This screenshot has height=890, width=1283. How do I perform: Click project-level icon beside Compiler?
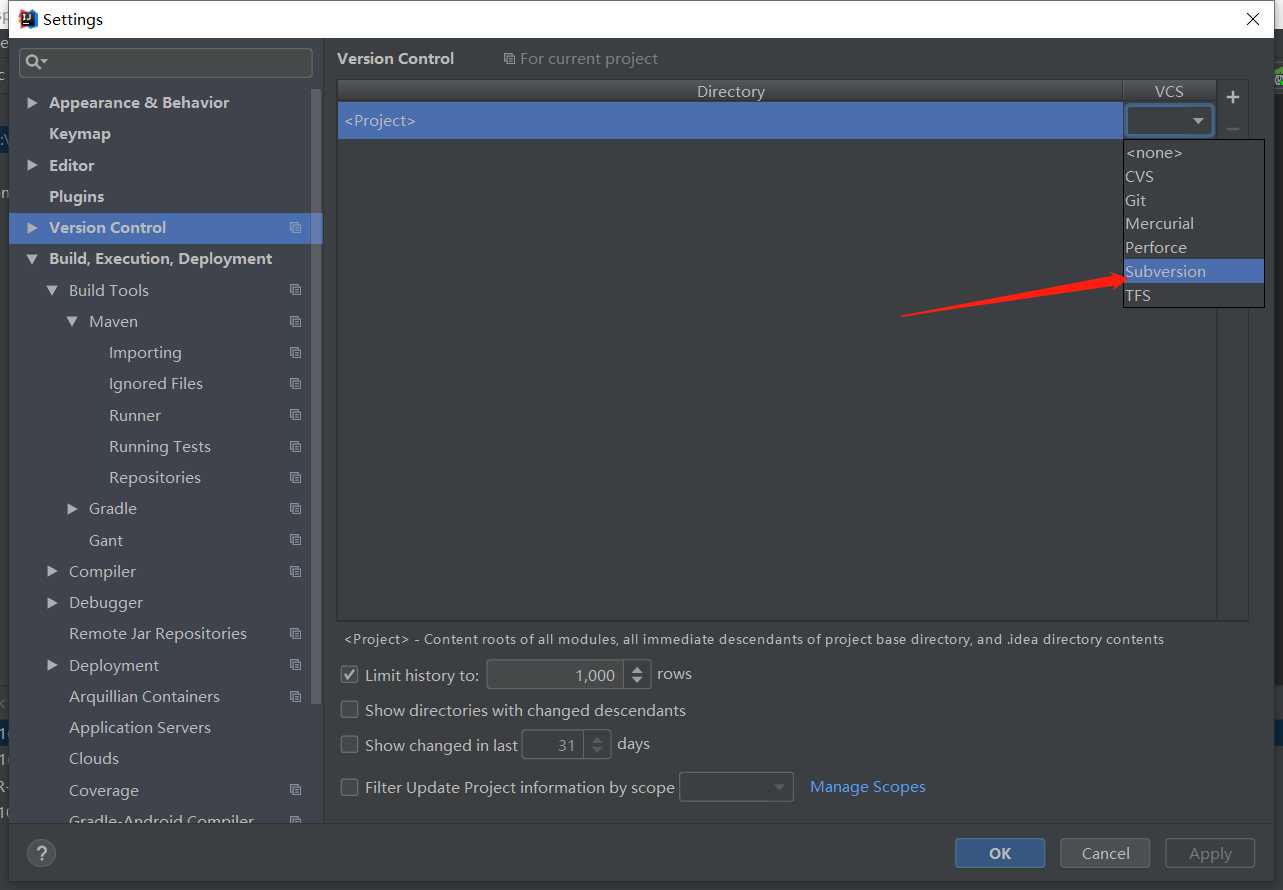click(x=295, y=571)
